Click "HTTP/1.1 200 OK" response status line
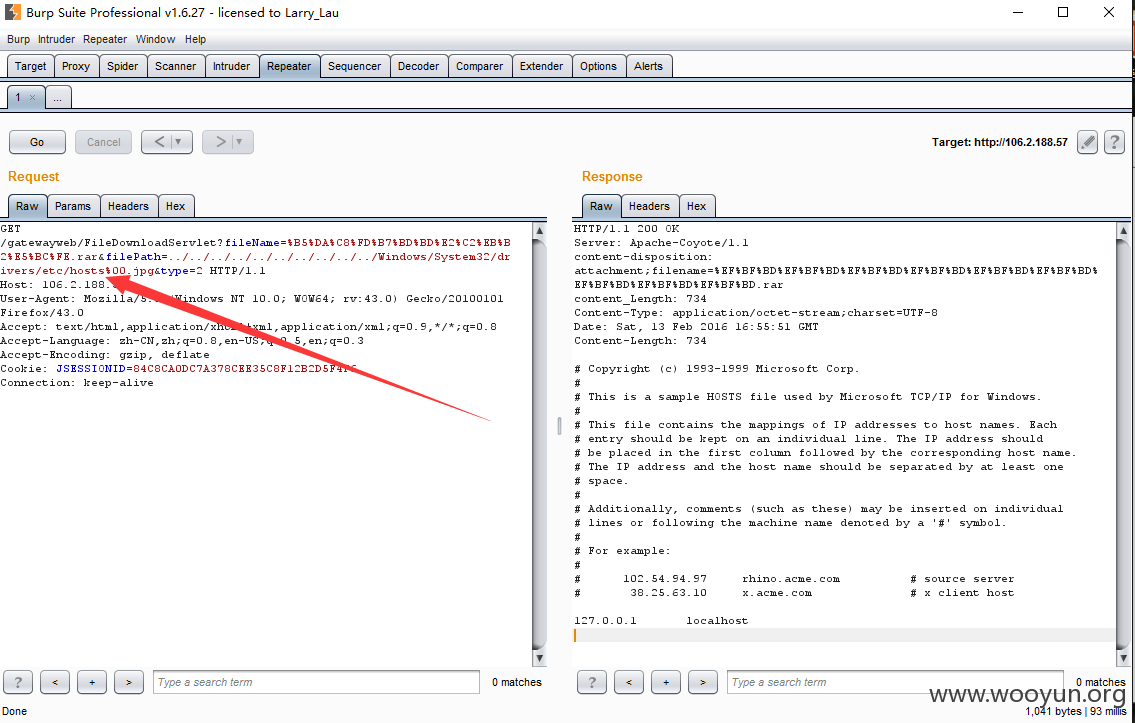 627,229
